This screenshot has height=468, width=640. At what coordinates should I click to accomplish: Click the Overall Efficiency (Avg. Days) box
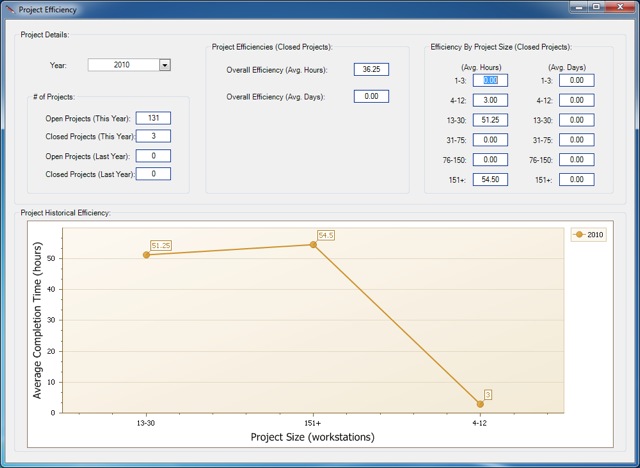click(371, 97)
